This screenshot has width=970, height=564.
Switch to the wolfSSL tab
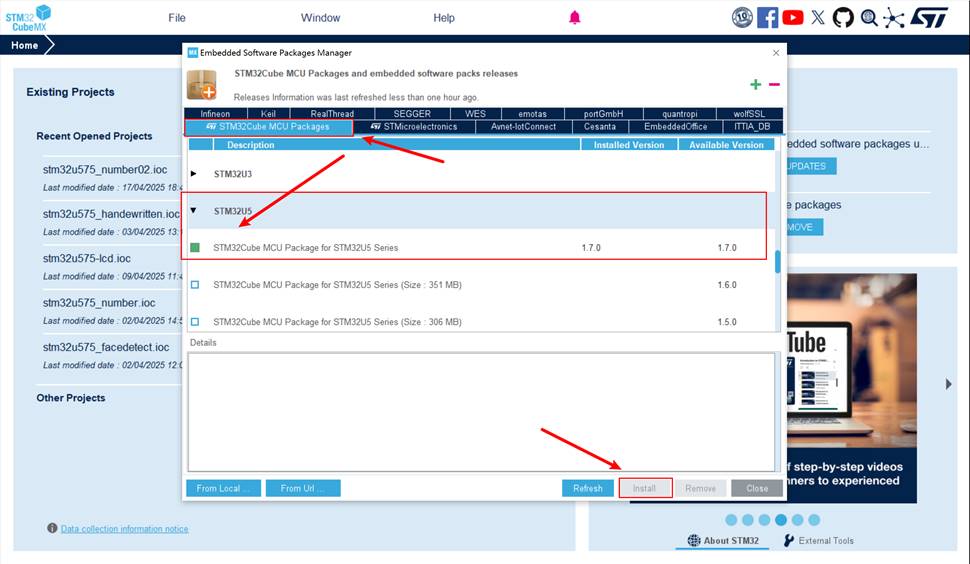point(749,114)
